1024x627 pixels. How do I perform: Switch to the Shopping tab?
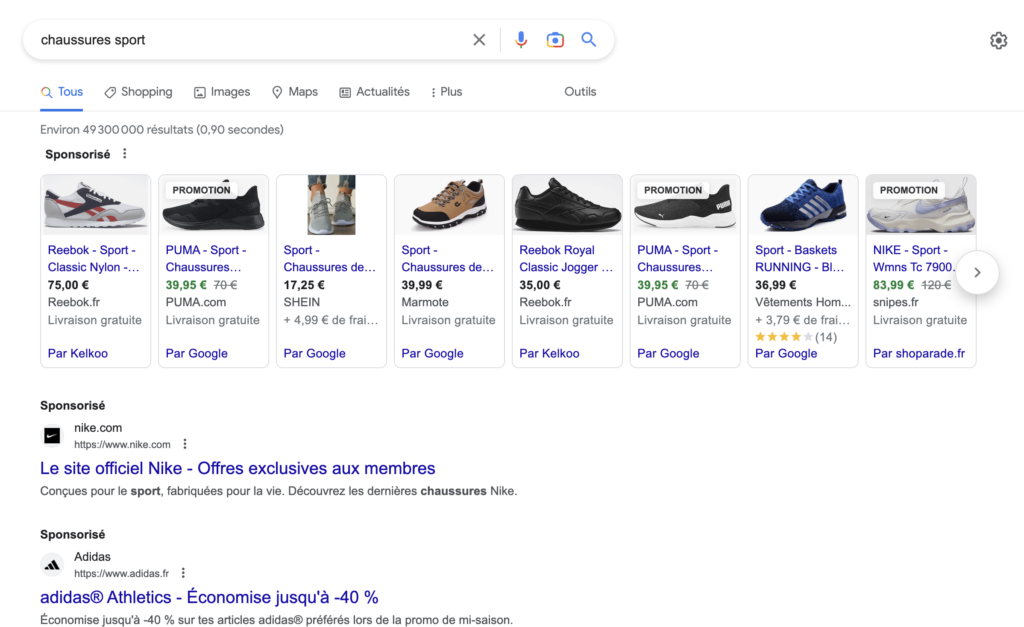pyautogui.click(x=138, y=92)
